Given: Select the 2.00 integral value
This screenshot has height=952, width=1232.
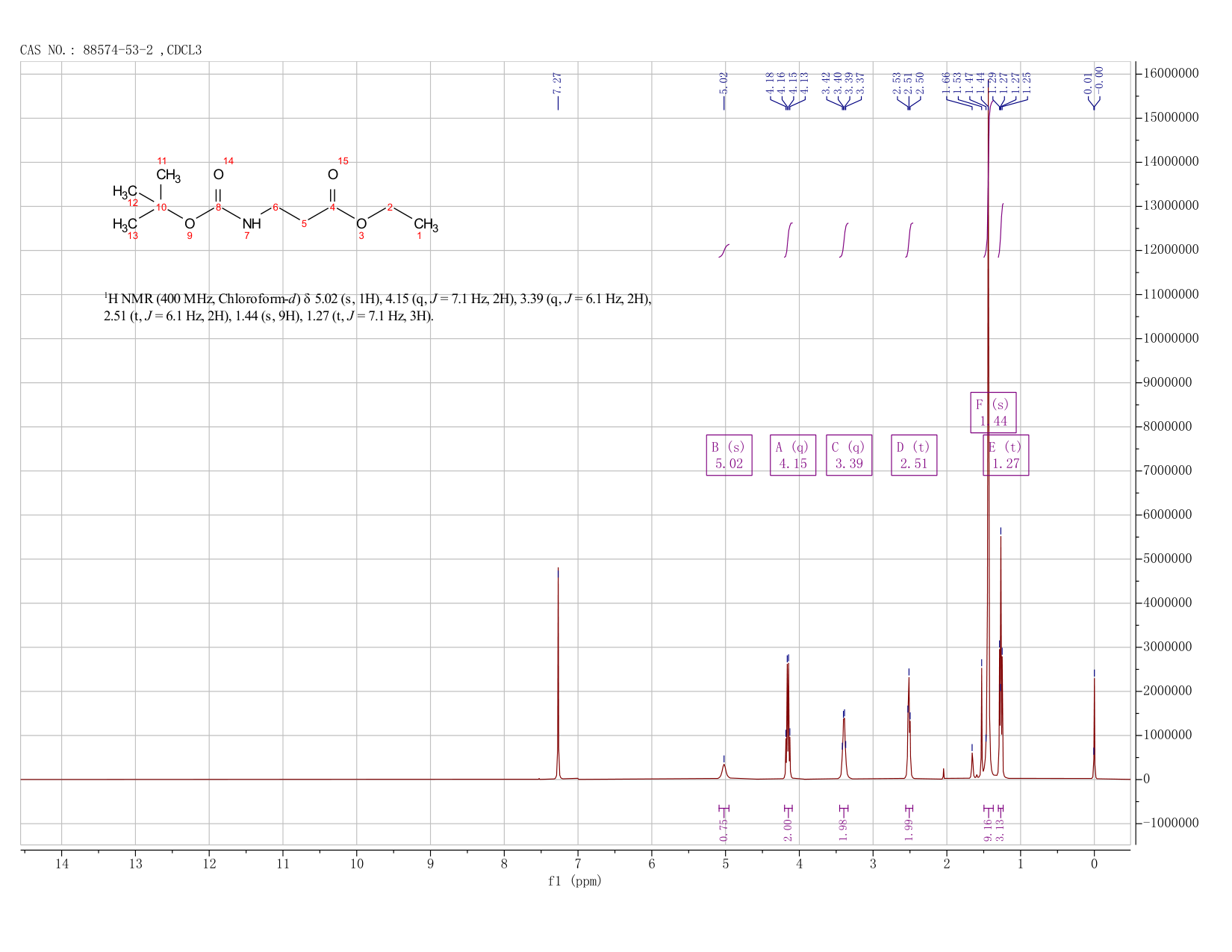Looking at the screenshot, I should click(x=788, y=829).
